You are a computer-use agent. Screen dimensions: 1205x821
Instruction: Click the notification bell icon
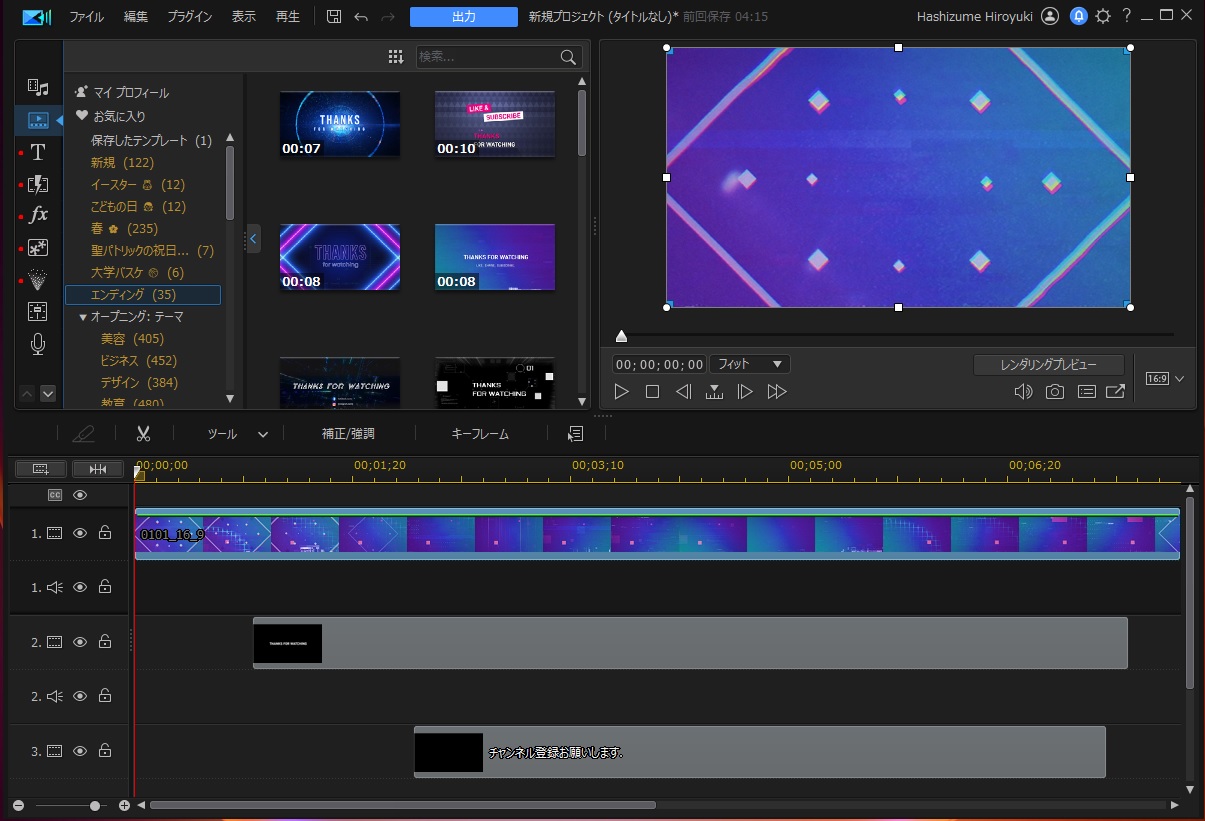click(x=1079, y=16)
